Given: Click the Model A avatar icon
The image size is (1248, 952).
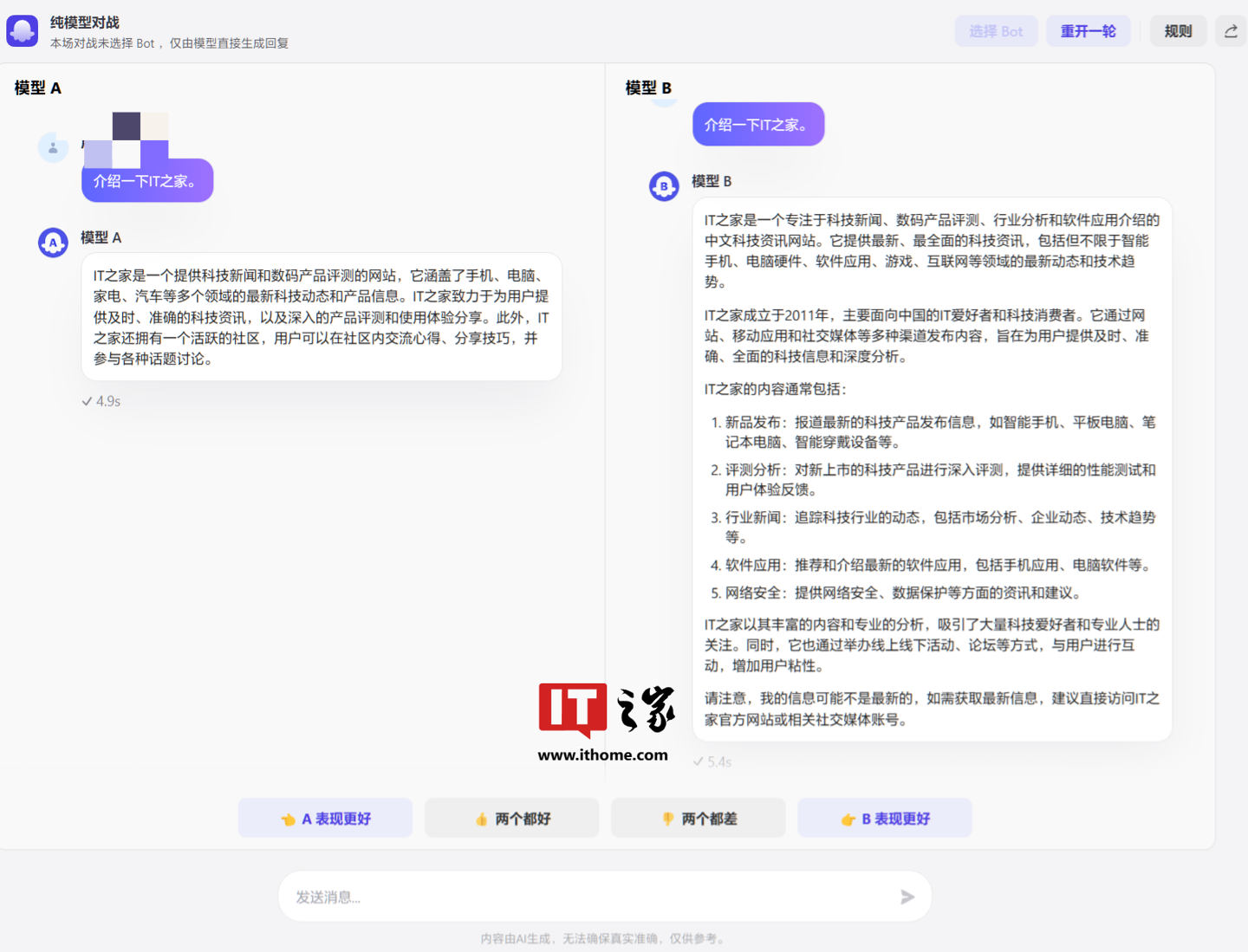Looking at the screenshot, I should coord(53,243).
